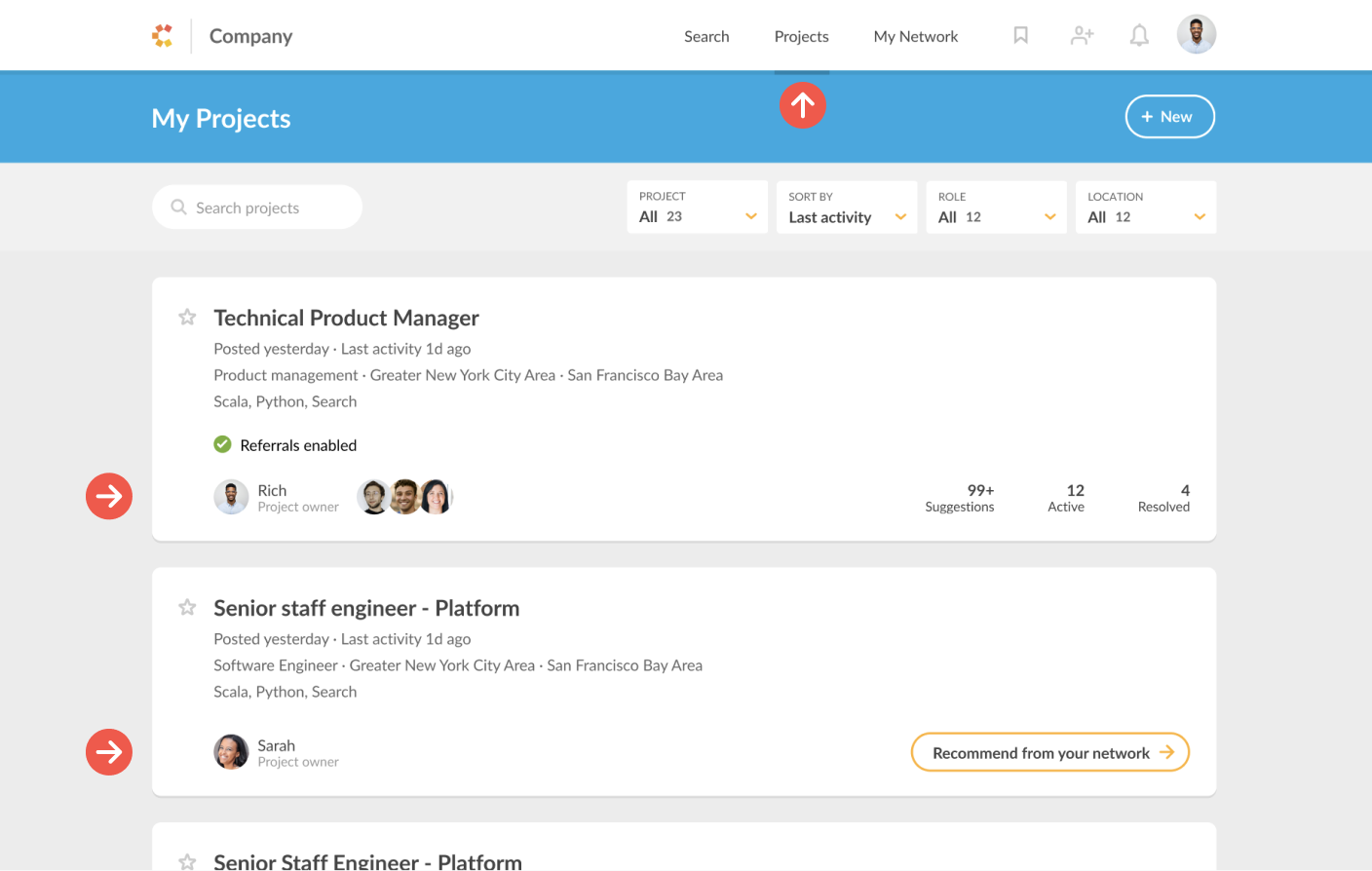Expand the Location filter dropdown
Viewport: 1372px width, 871px height.
[1146, 207]
